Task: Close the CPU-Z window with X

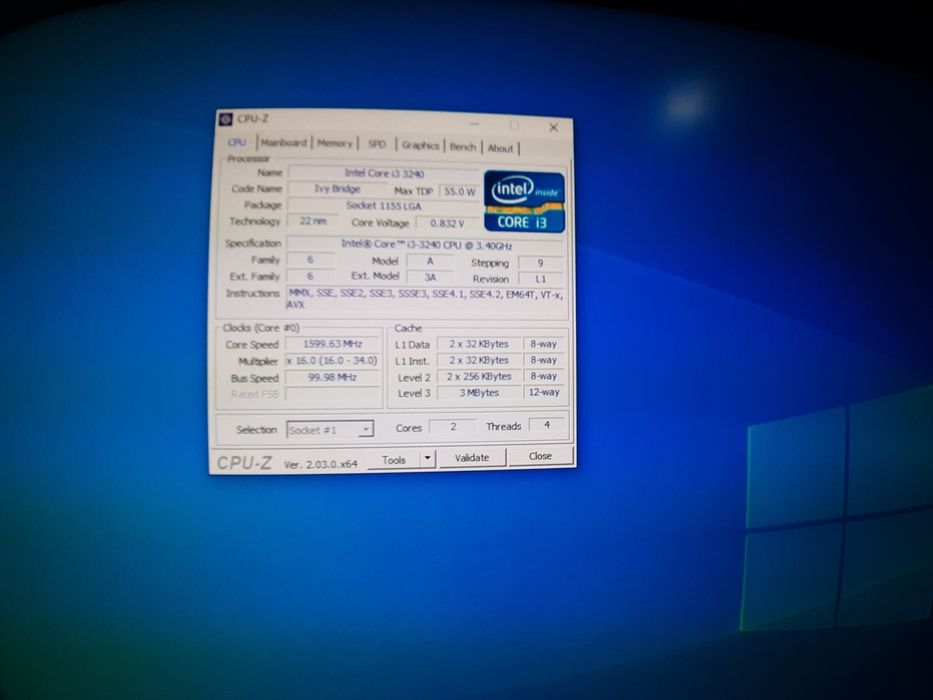Action: point(553,127)
